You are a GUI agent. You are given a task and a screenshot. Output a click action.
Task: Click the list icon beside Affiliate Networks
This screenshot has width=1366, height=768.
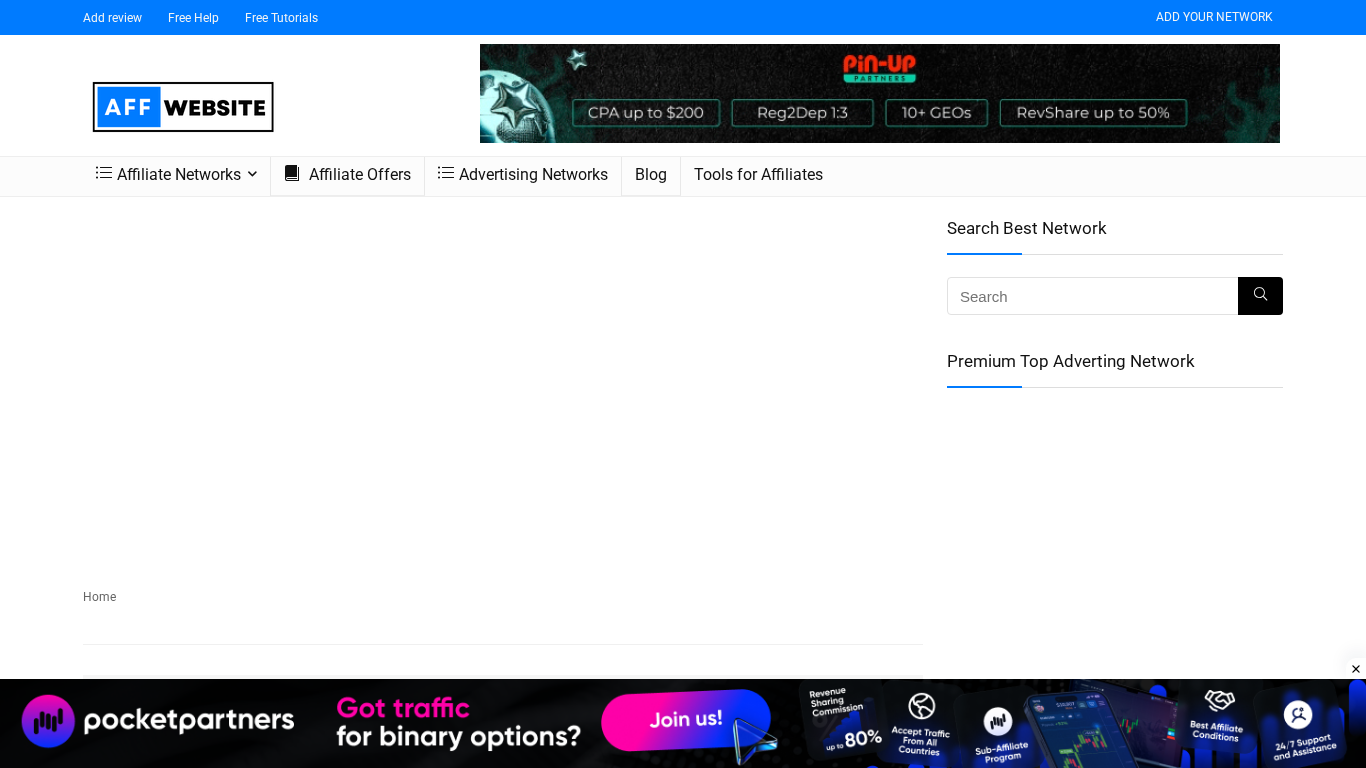coord(104,174)
